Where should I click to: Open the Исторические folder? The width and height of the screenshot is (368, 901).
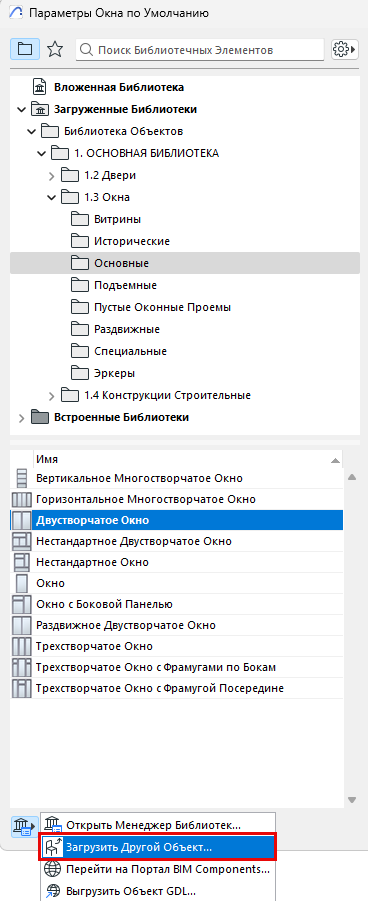pyautogui.click(x=132, y=241)
